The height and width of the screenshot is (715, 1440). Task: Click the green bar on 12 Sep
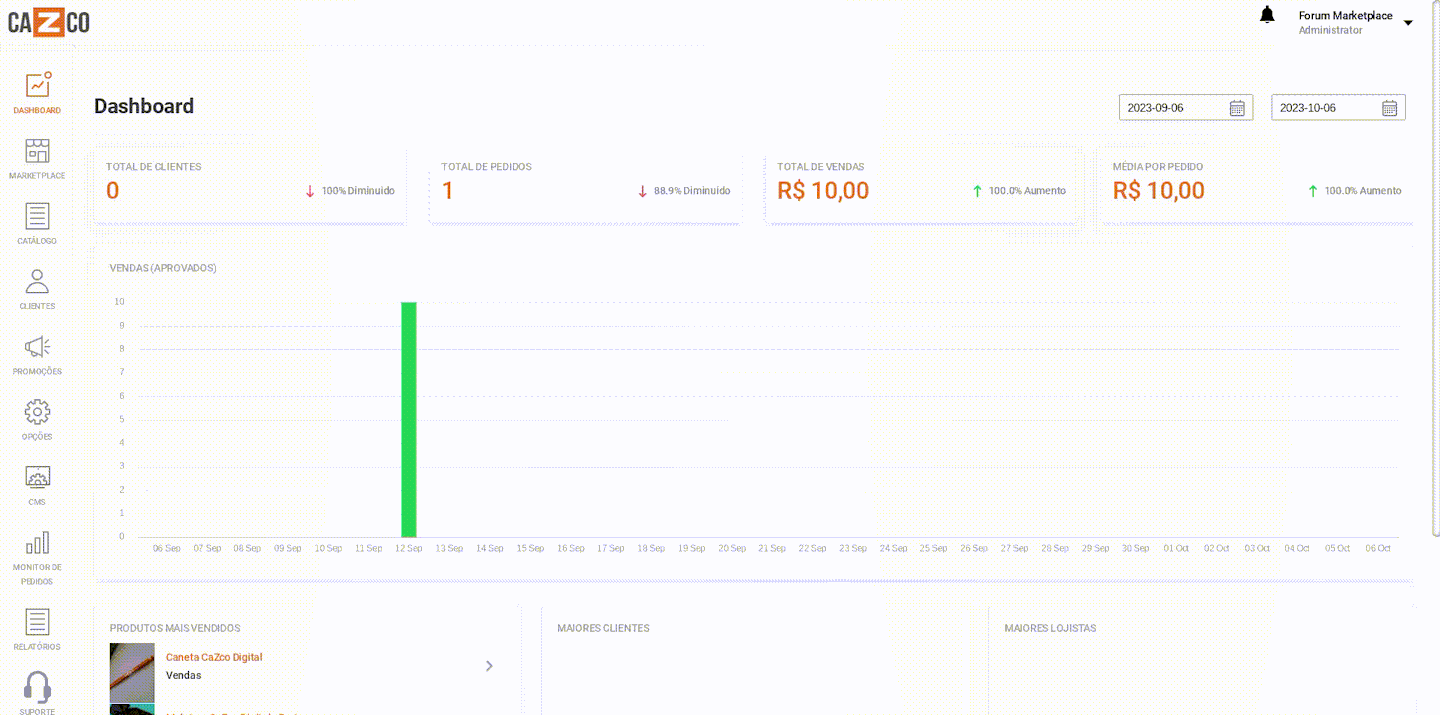[408, 419]
